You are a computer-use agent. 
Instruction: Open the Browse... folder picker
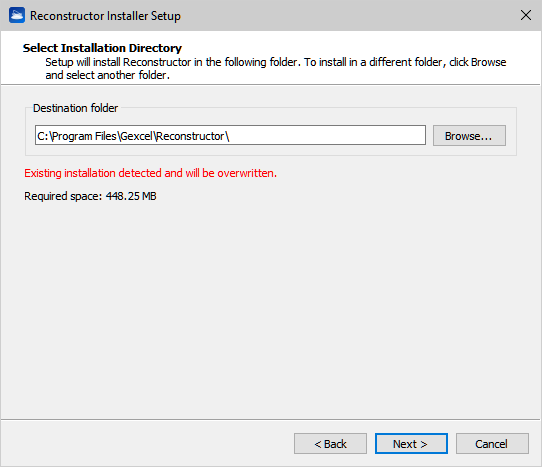pos(469,136)
